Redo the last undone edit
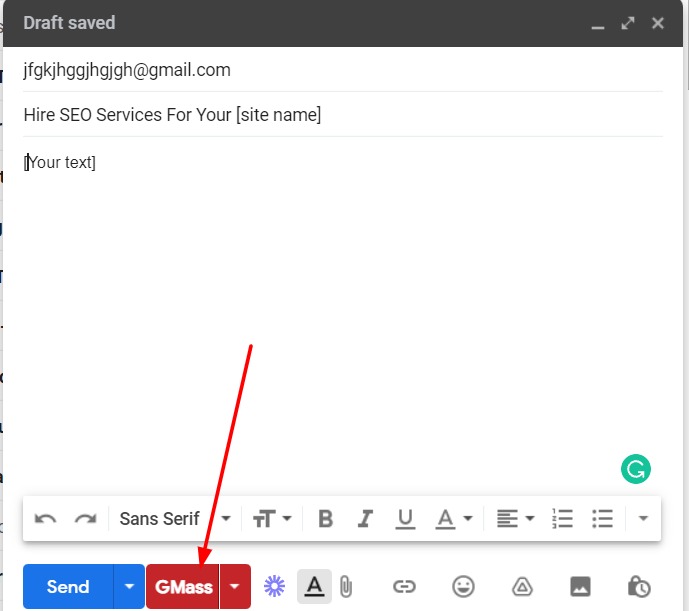The image size is (689, 611). [85, 519]
